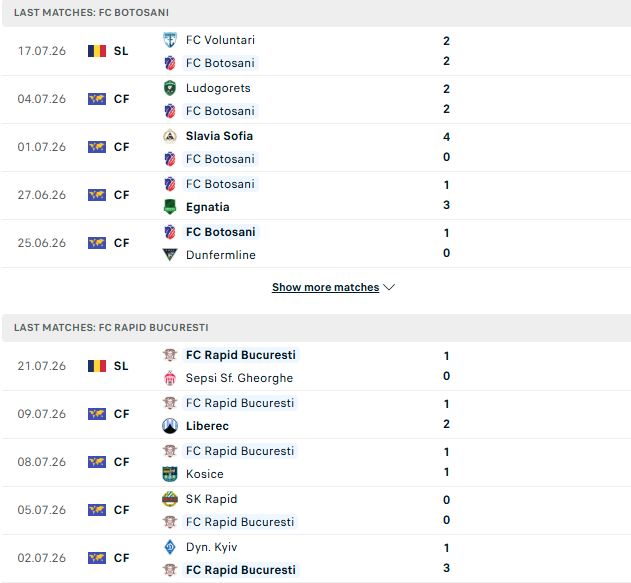
Task: Click the Liberec team logo
Action: click(170, 426)
